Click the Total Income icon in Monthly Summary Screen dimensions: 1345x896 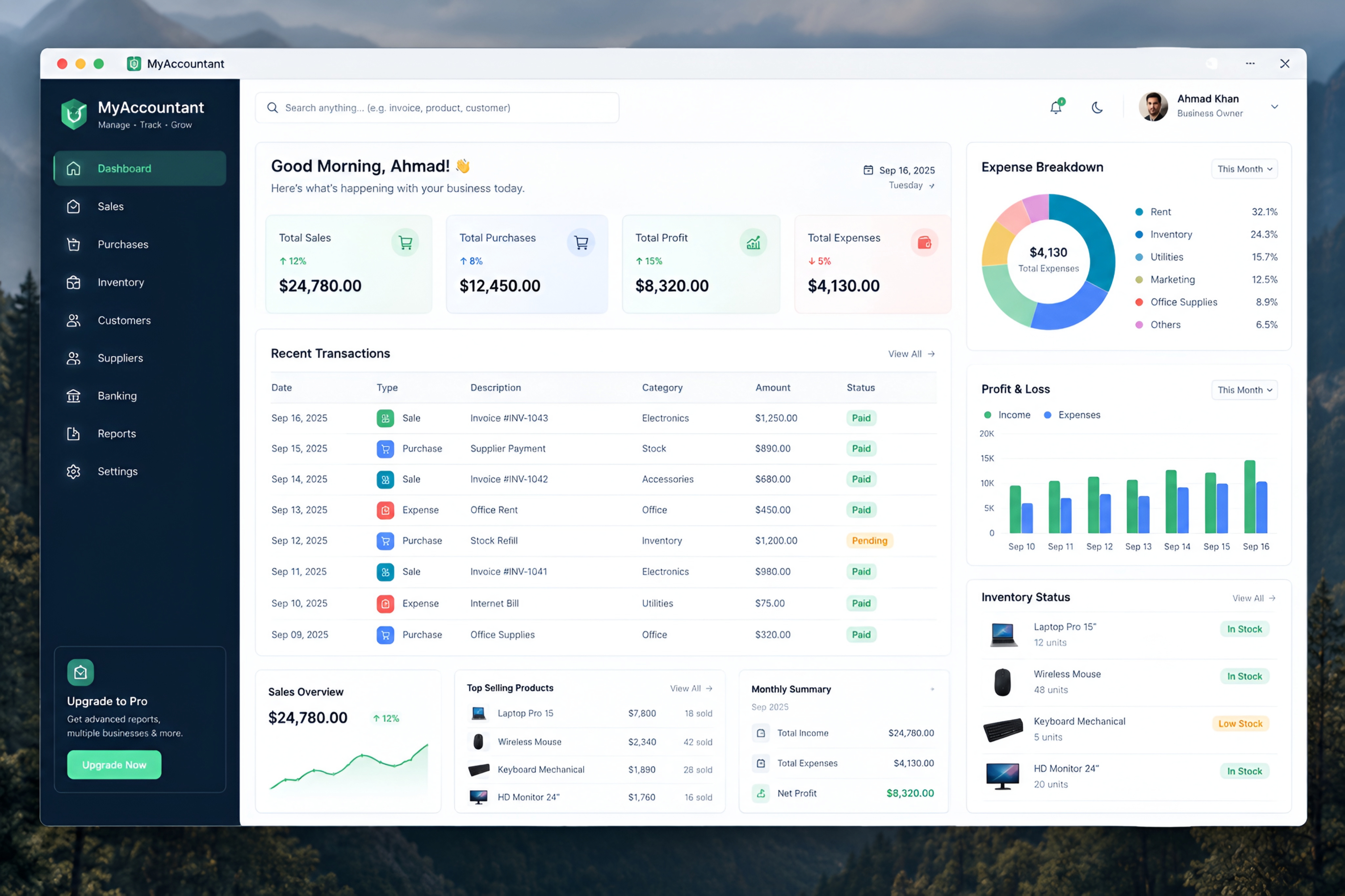click(x=761, y=733)
